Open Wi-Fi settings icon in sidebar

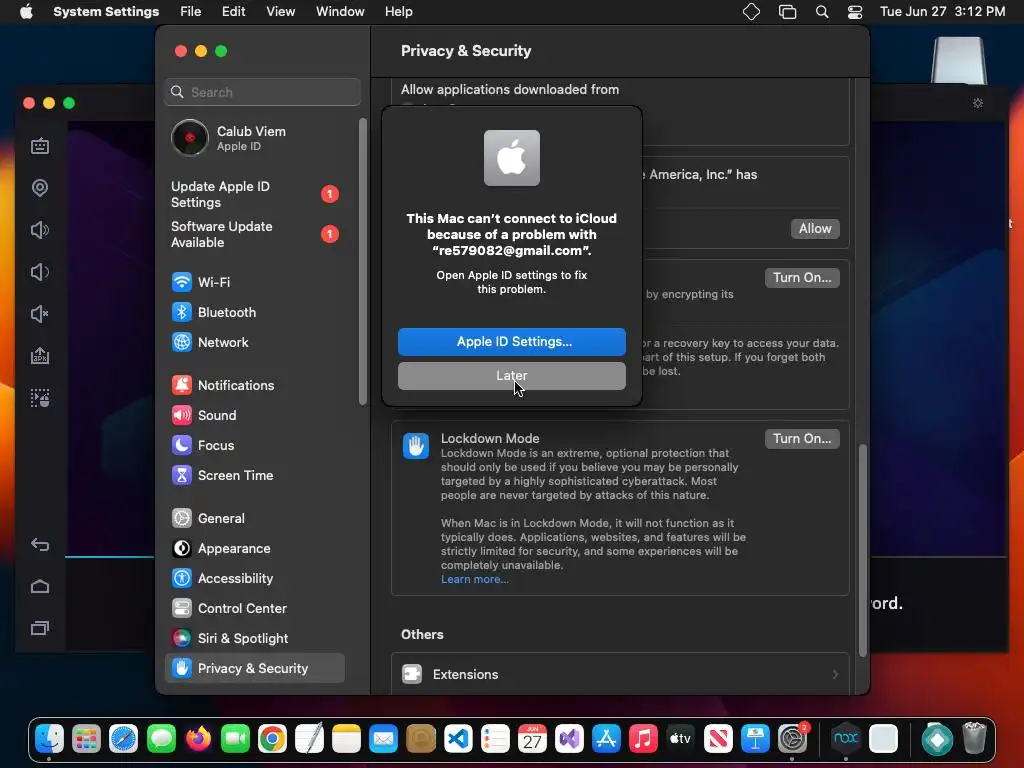182,282
